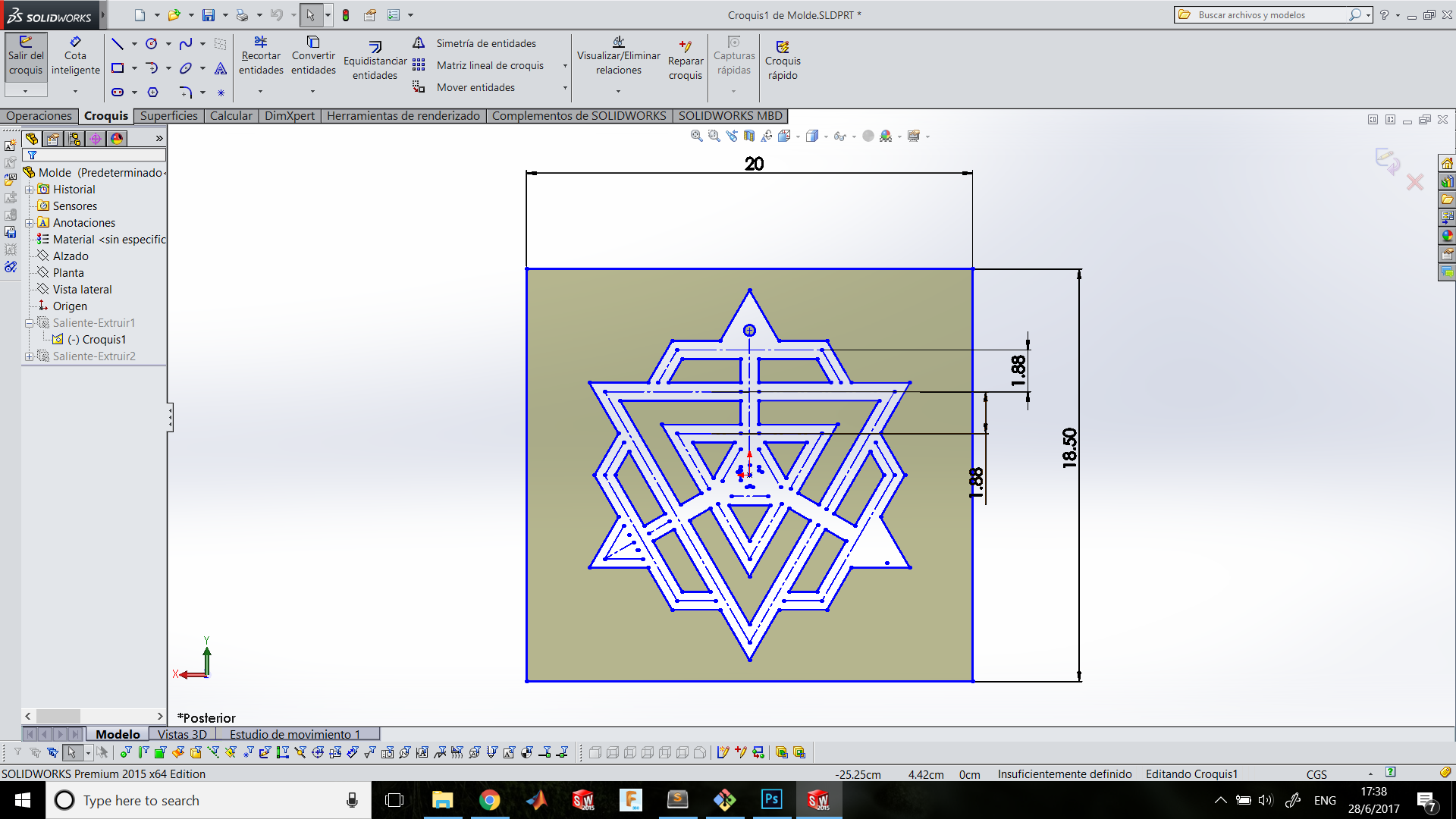This screenshot has width=1456, height=819.
Task: Click the Zoom to fit view icon
Action: (x=696, y=136)
